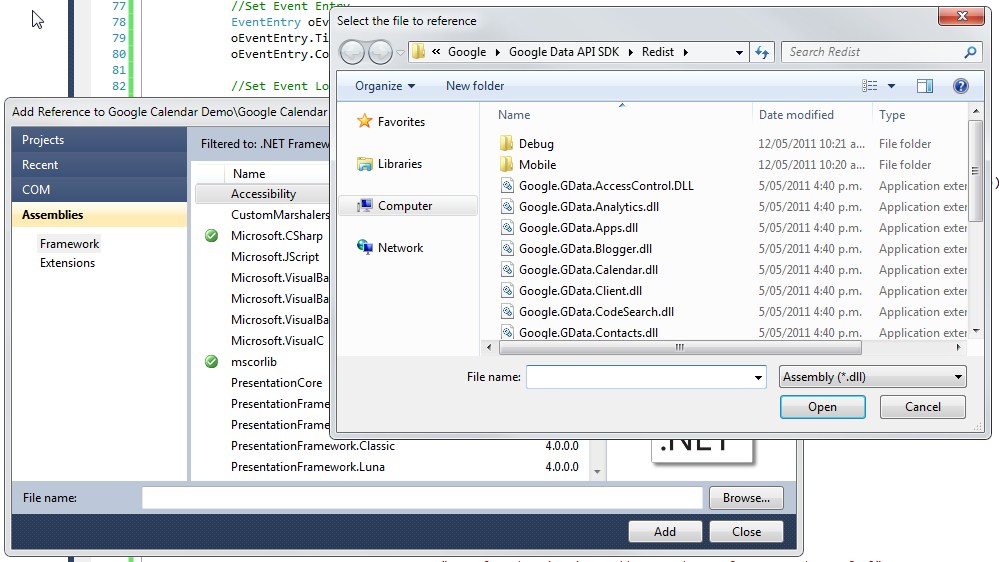
Task: Select the Accessibility assembly row
Action: [x=262, y=194]
